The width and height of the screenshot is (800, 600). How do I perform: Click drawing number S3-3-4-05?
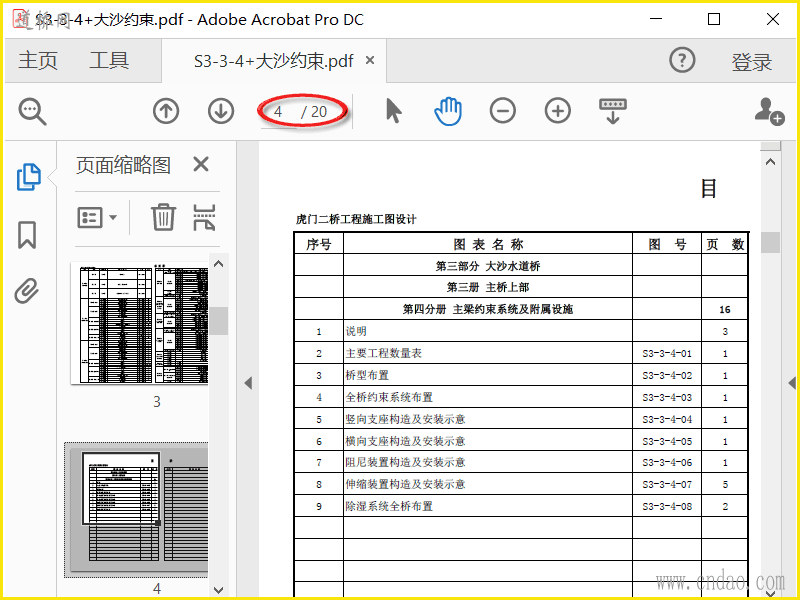point(667,441)
